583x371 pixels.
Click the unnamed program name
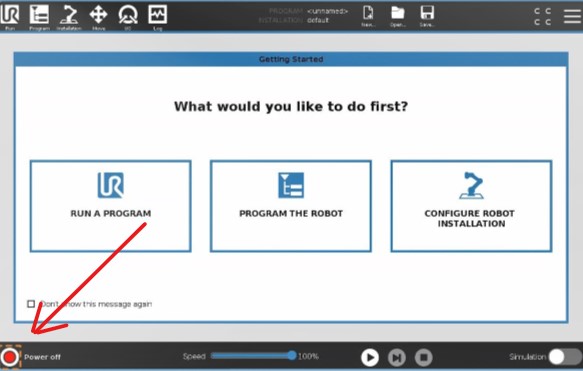coord(327,12)
